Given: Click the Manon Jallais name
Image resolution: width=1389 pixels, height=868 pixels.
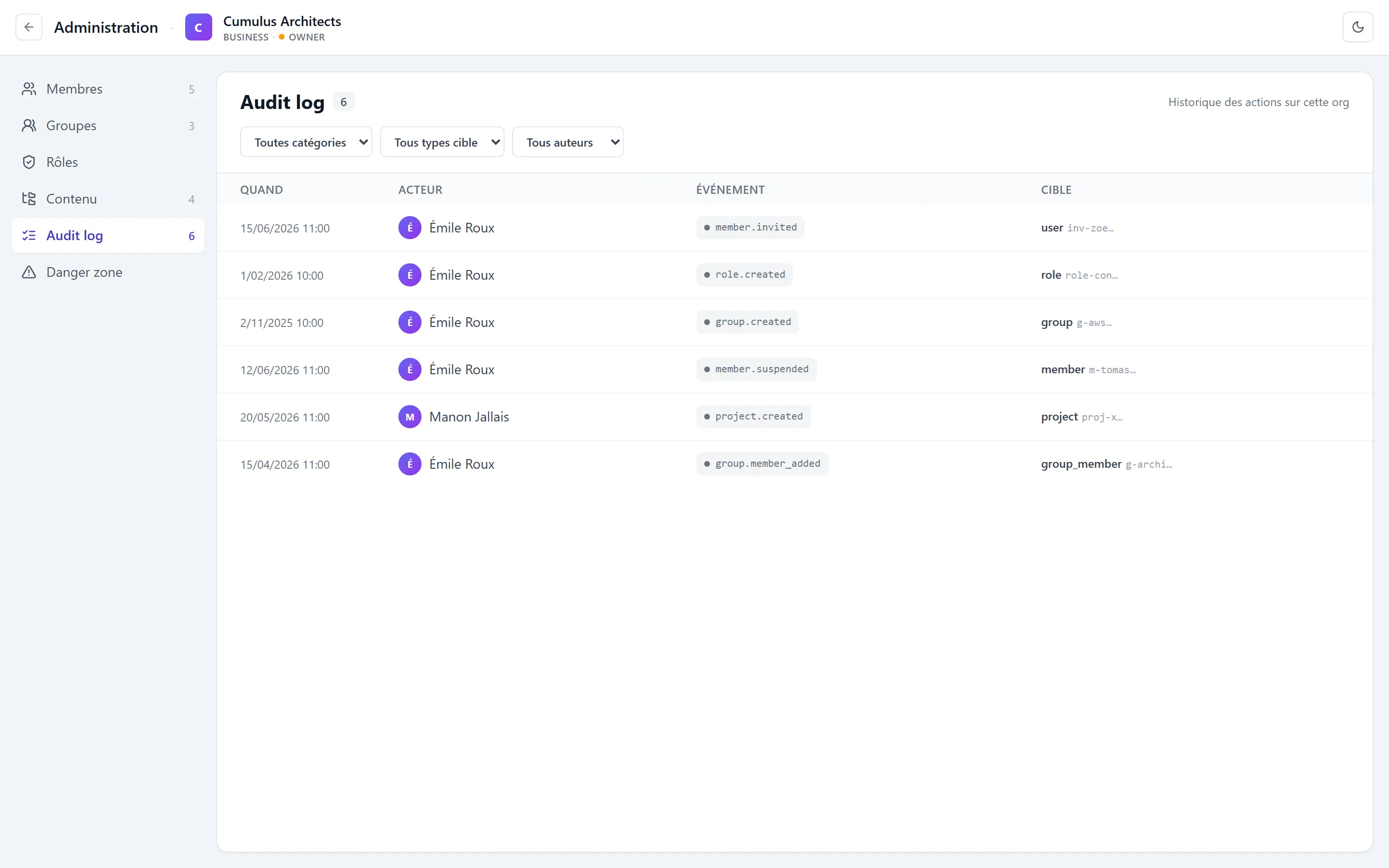Looking at the screenshot, I should pyautogui.click(x=469, y=417).
